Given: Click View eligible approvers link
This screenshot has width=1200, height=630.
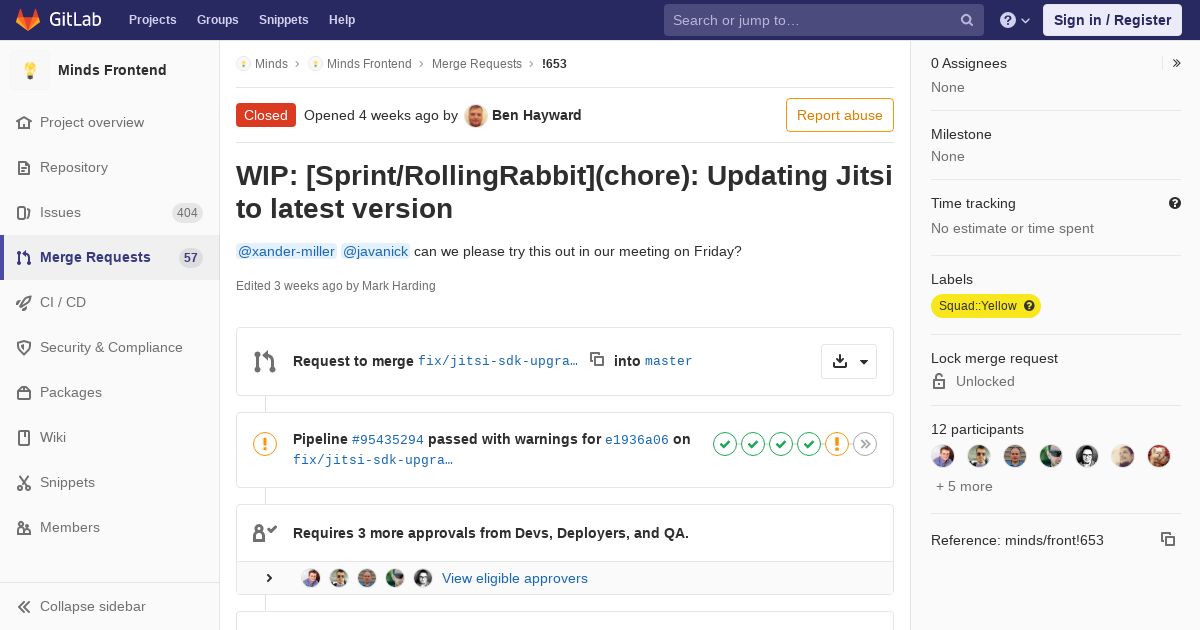Looking at the screenshot, I should pos(515,578).
